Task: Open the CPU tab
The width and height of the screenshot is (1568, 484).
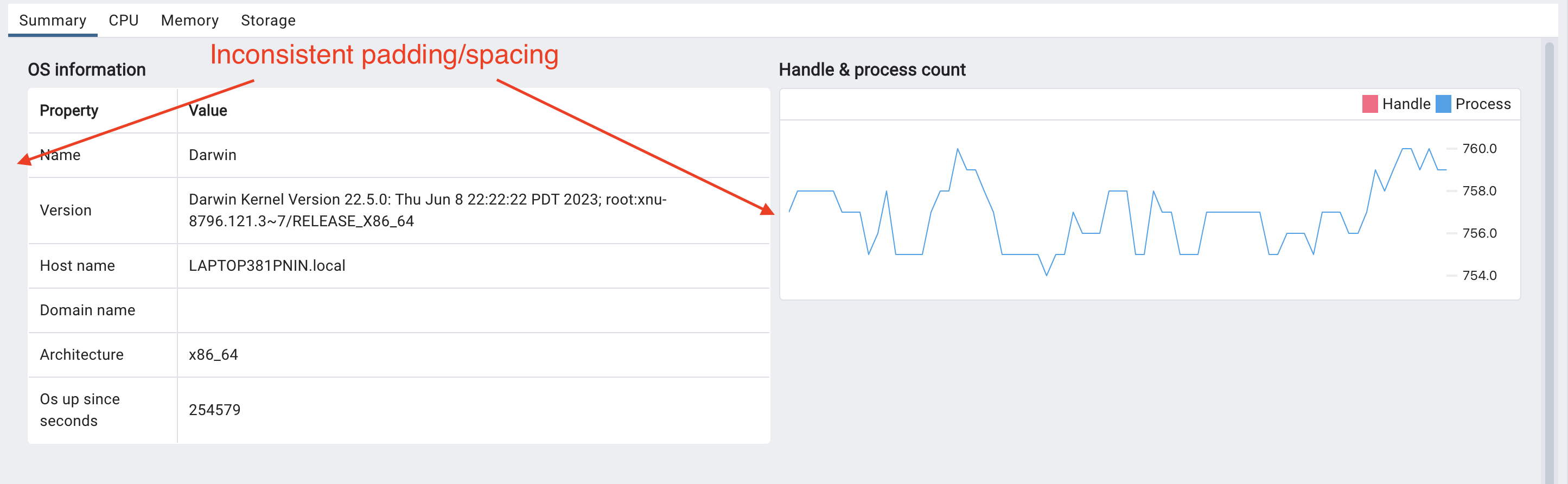Action: (x=124, y=21)
